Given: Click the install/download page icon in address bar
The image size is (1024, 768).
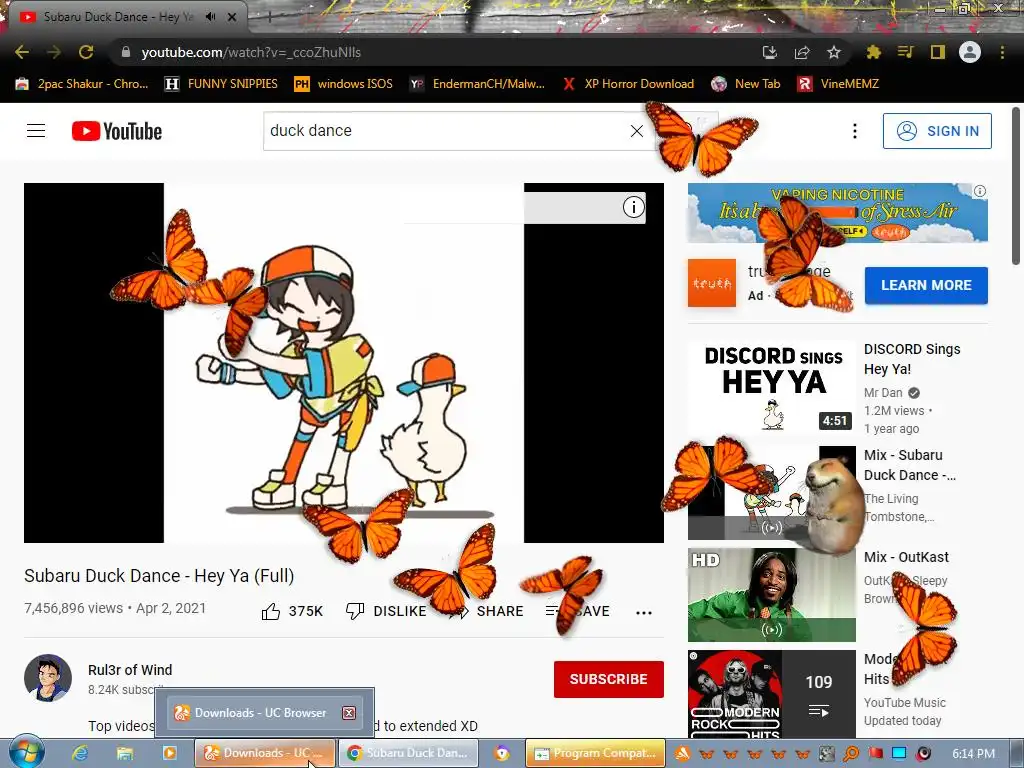Looking at the screenshot, I should [x=770, y=52].
